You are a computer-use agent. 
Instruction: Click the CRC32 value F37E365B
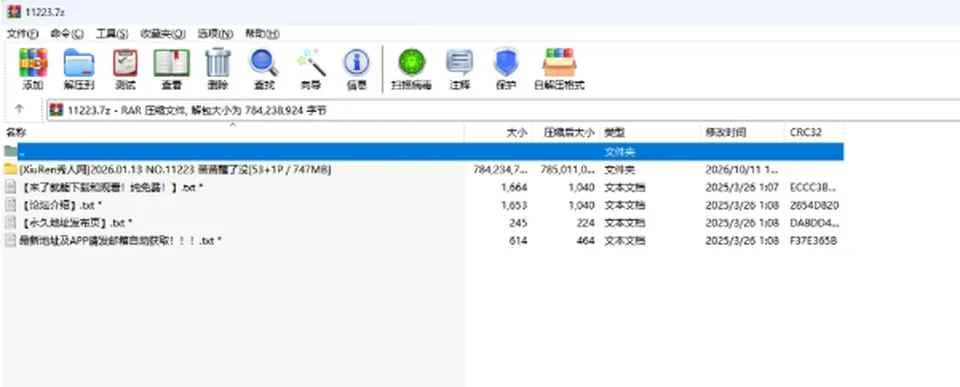tap(814, 241)
